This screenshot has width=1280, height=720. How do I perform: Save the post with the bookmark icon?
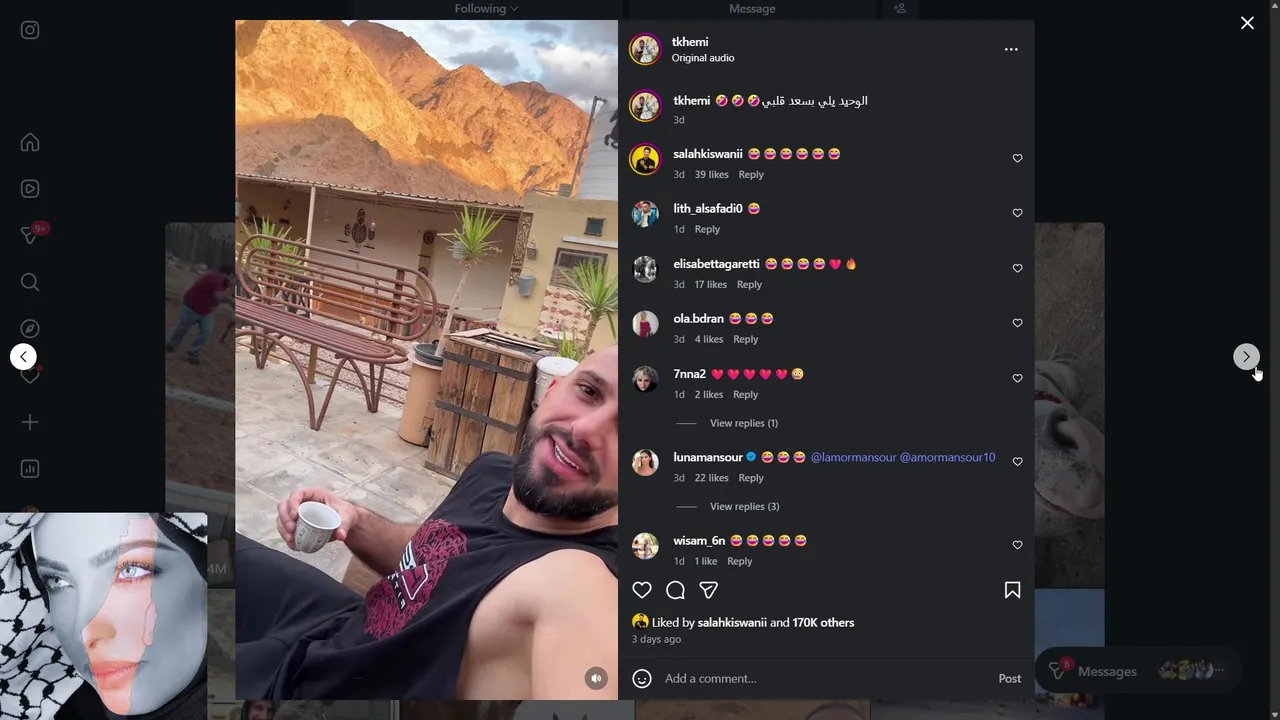pos(1012,590)
